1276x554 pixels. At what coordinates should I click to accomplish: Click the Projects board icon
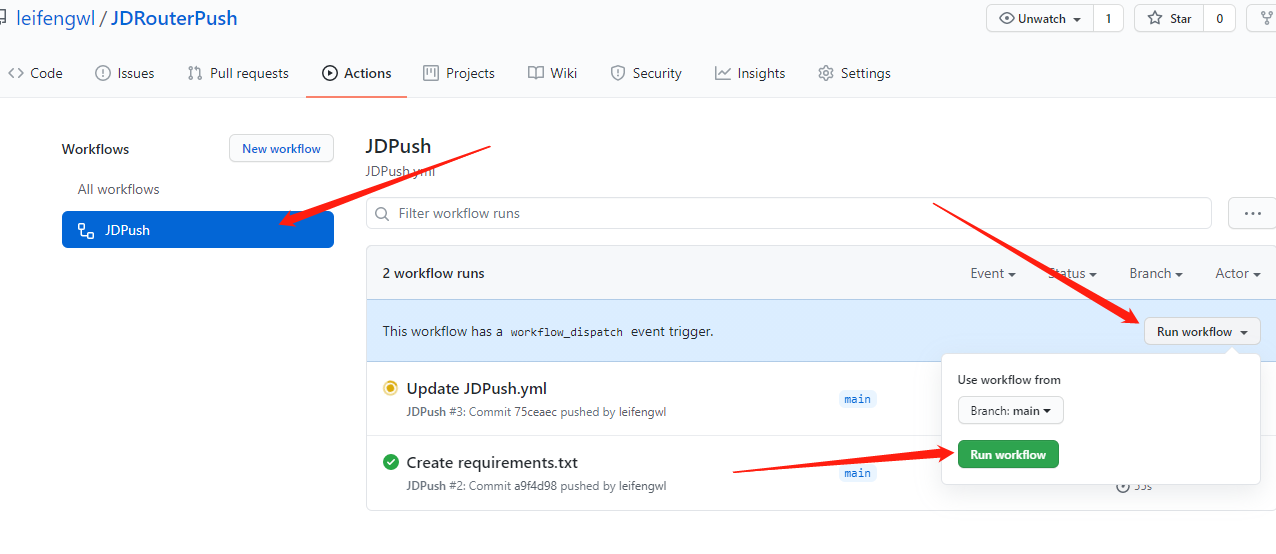(431, 73)
